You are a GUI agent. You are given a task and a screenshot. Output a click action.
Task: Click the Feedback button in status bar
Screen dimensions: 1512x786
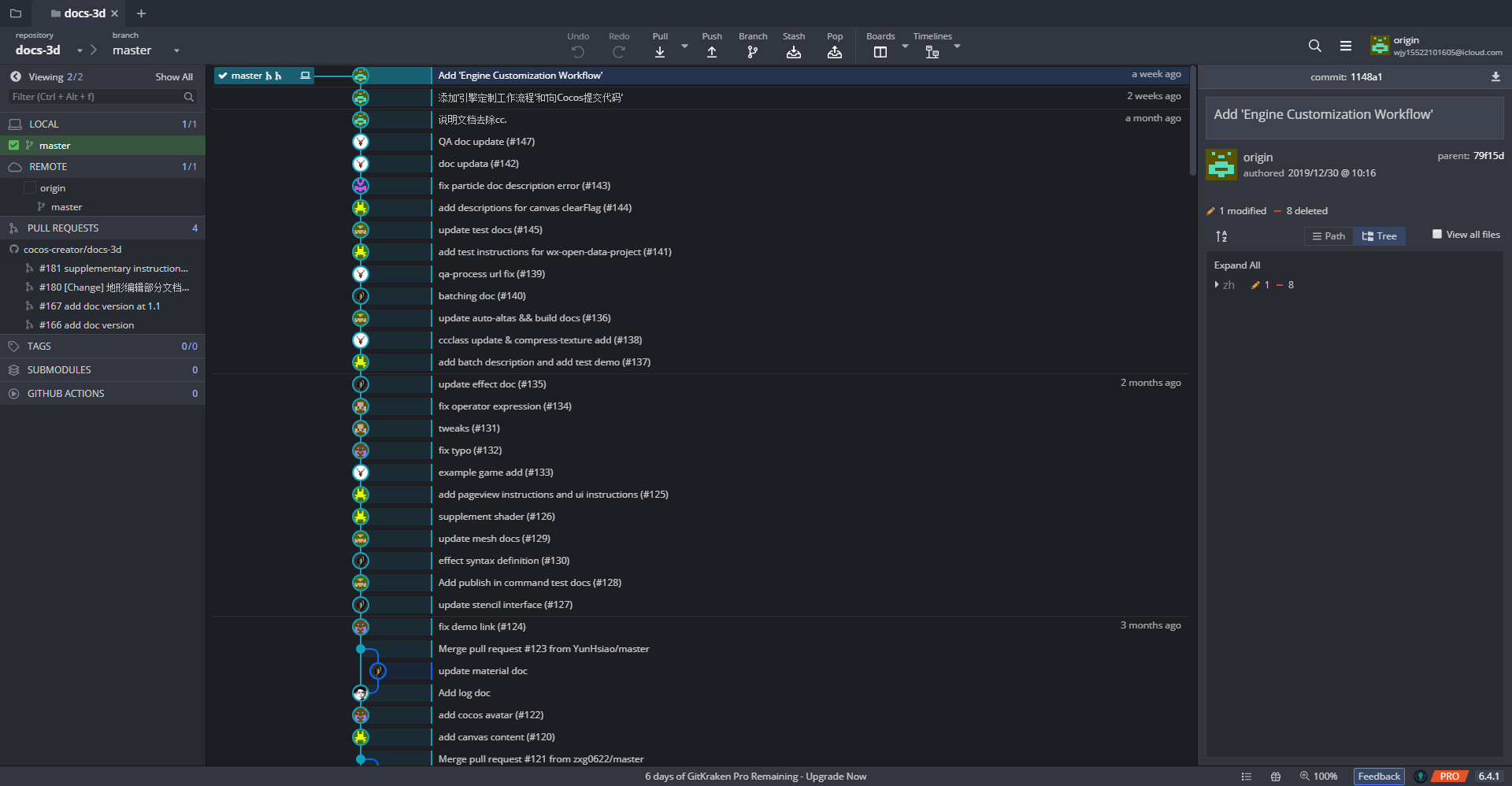1379,777
